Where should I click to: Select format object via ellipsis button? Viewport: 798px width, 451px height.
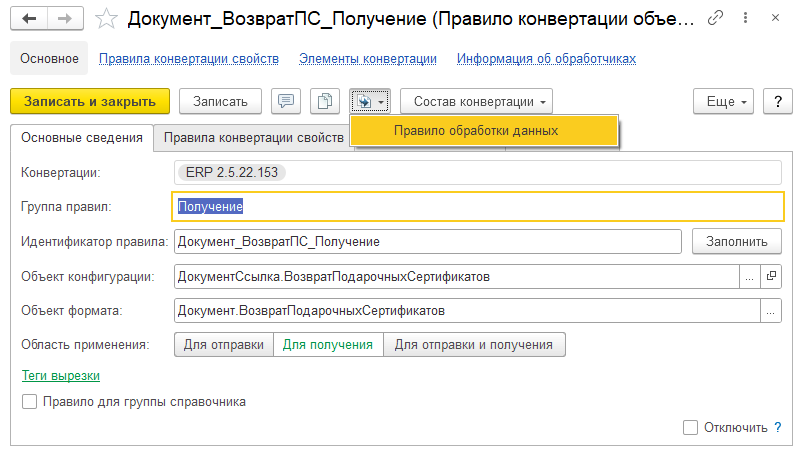point(771,311)
